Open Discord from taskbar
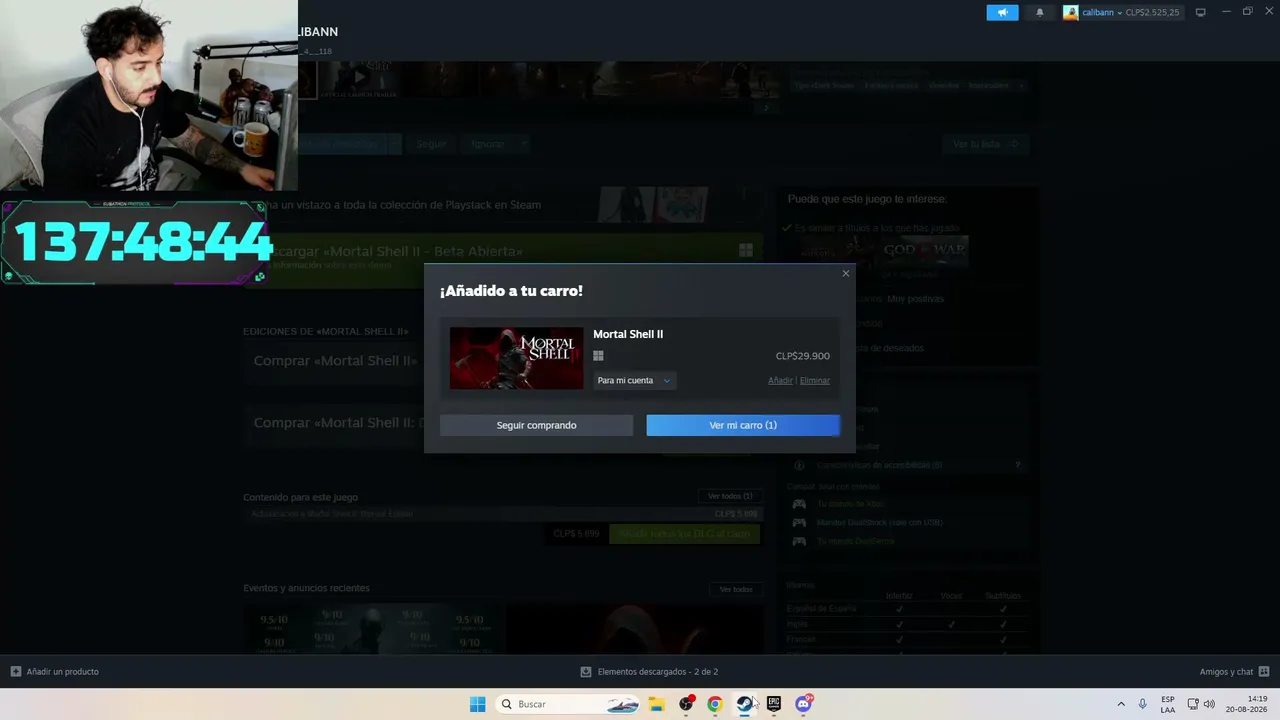This screenshot has height=720, width=1280. (x=803, y=704)
